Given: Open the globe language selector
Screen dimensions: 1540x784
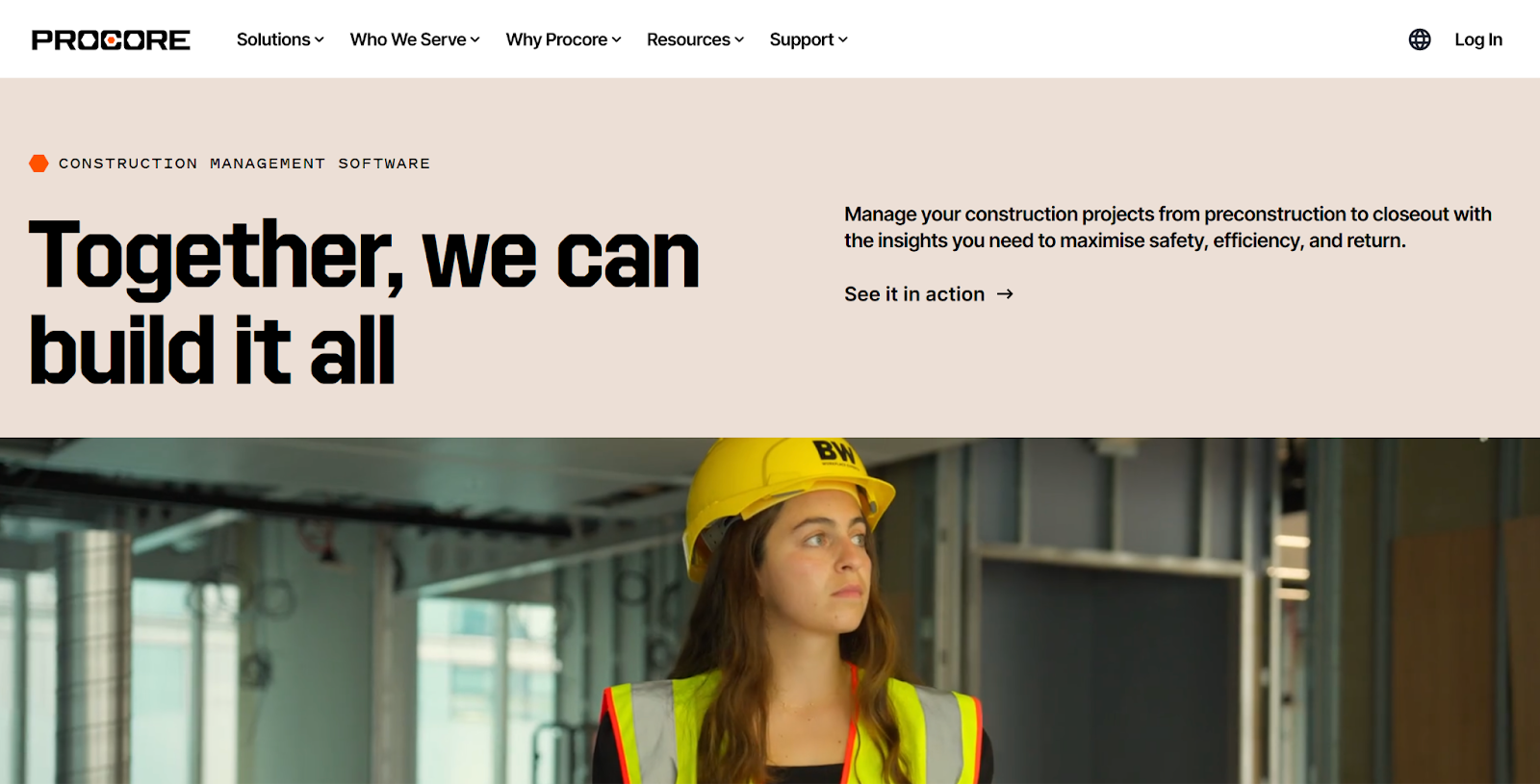Looking at the screenshot, I should pos(1420,39).
